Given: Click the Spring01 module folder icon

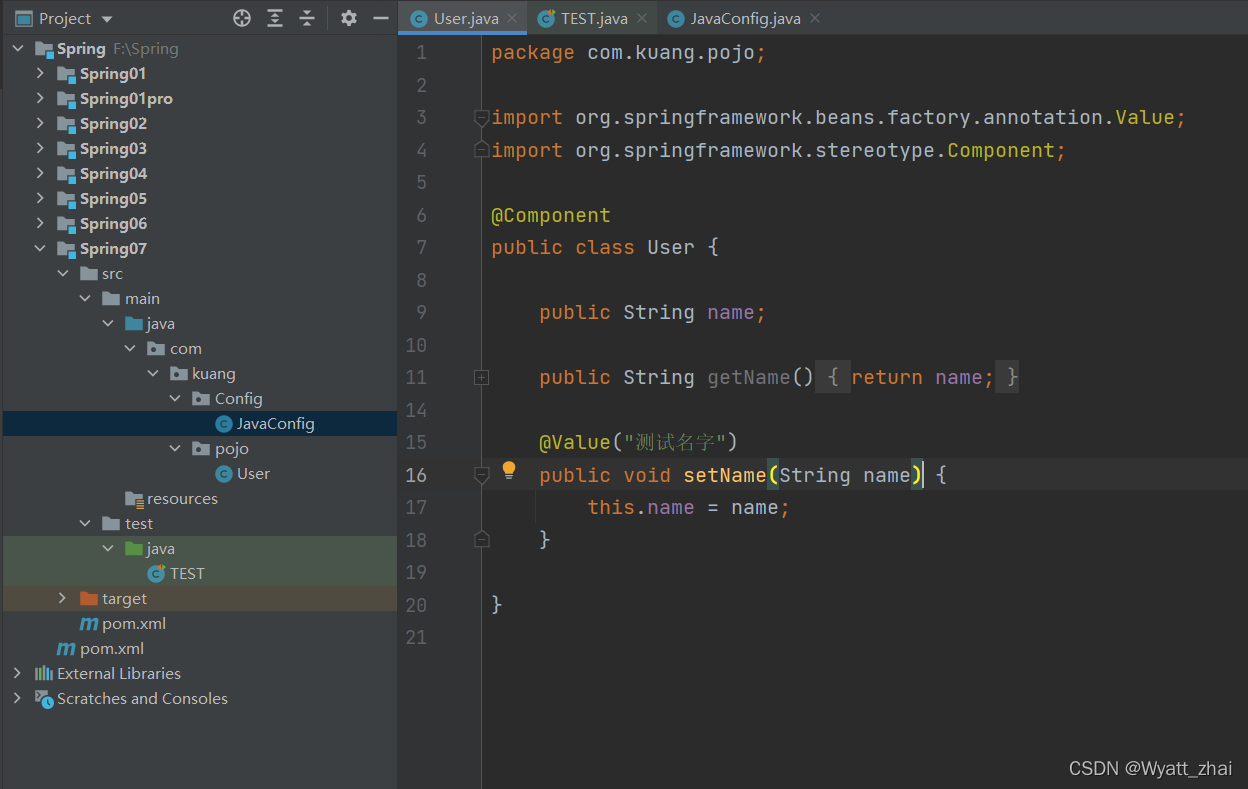Looking at the screenshot, I should pos(66,73).
